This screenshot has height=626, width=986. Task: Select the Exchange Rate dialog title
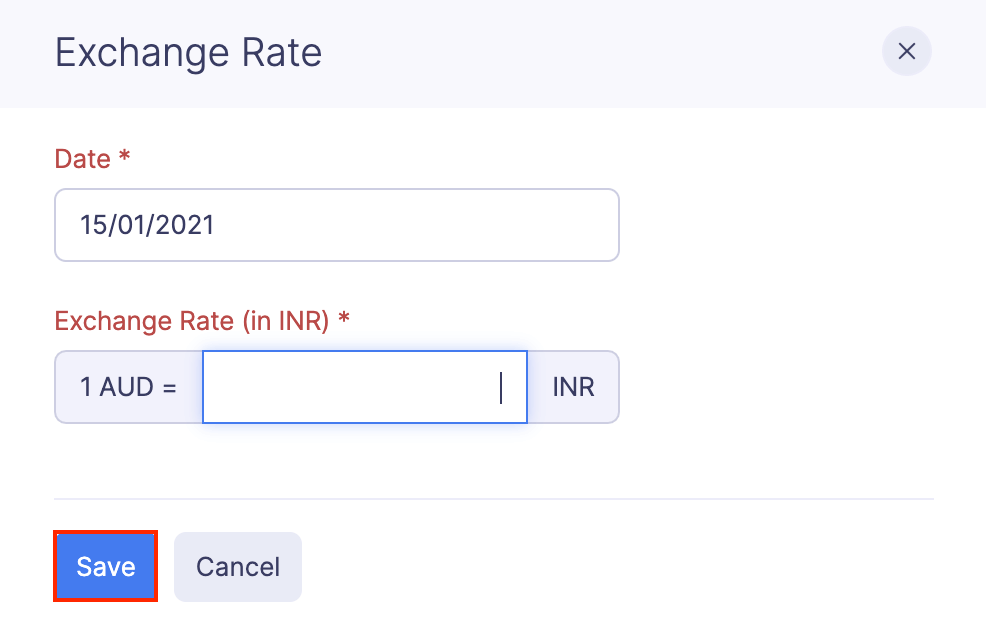[187, 51]
